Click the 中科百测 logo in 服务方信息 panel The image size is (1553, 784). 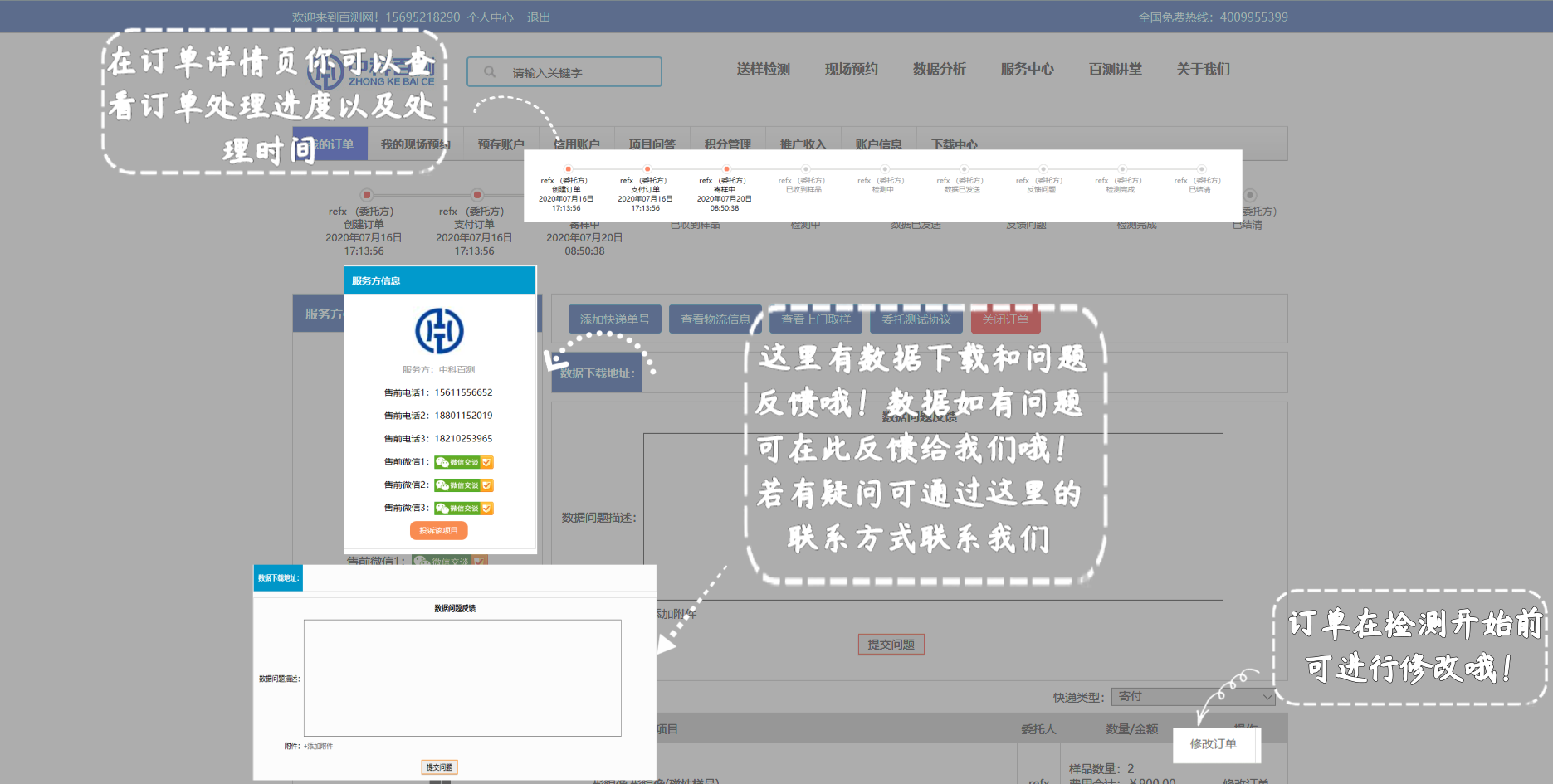point(439,331)
